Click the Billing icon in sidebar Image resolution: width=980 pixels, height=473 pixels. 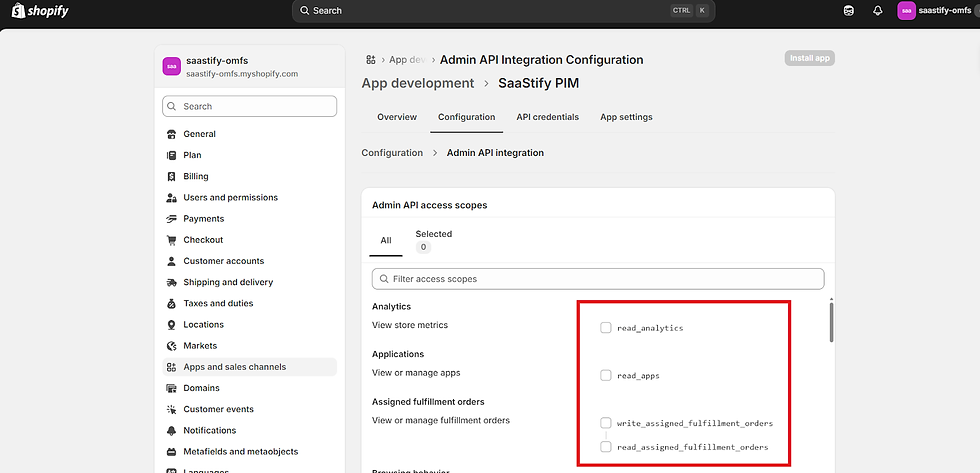click(x=172, y=176)
